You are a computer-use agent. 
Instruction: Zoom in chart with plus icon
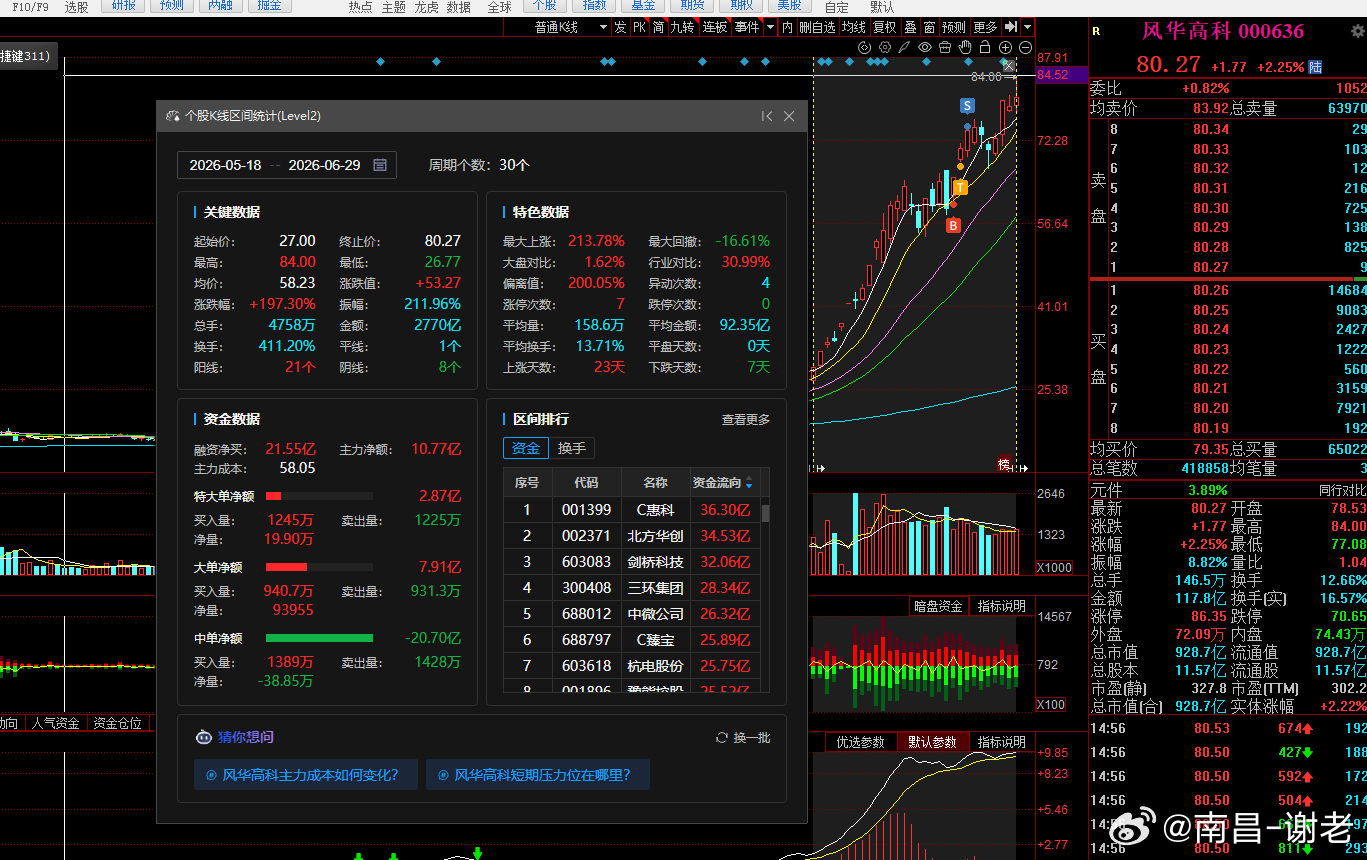click(x=1005, y=47)
